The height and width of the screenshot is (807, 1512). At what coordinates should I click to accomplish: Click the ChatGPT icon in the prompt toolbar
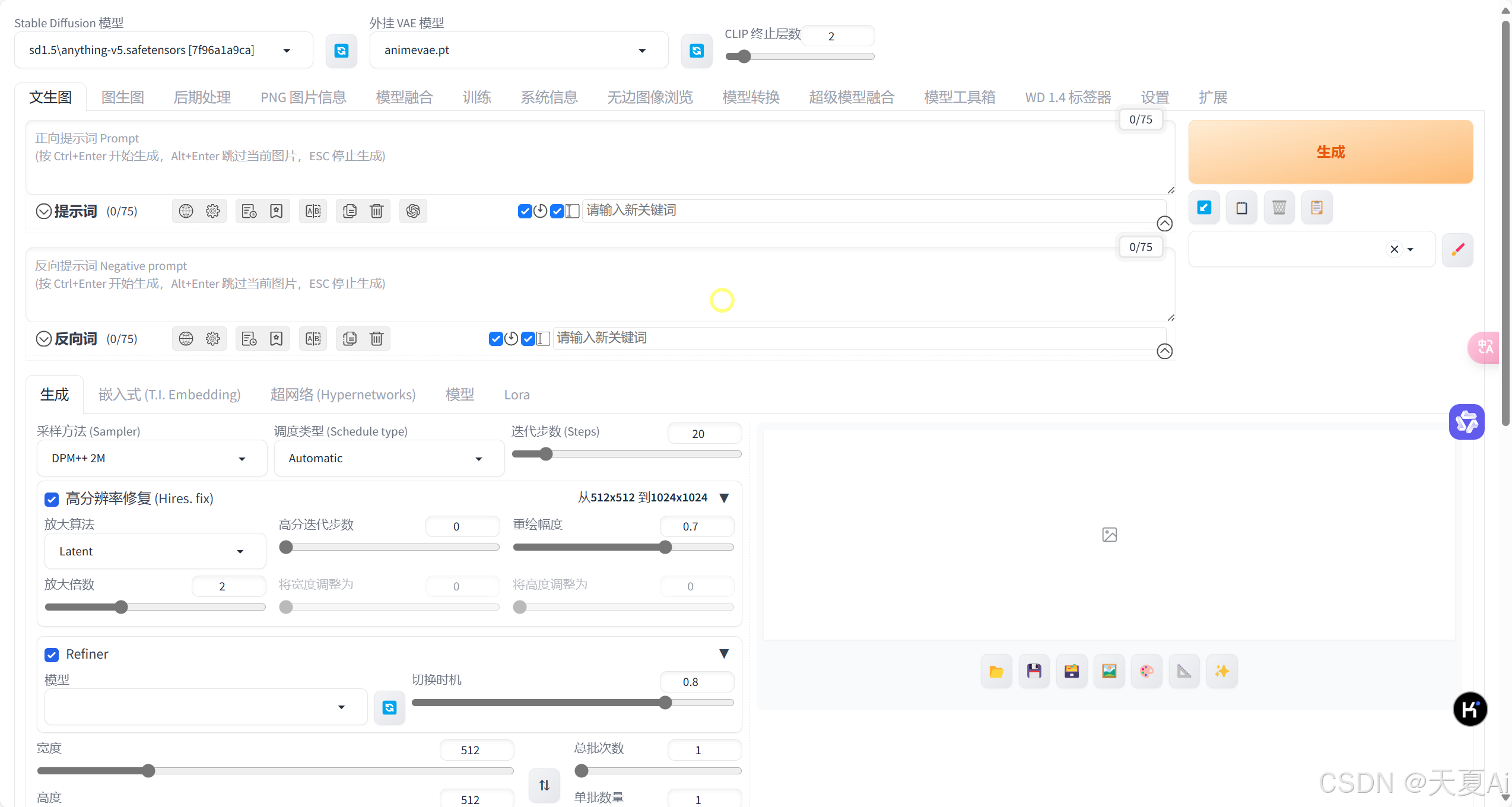[413, 211]
